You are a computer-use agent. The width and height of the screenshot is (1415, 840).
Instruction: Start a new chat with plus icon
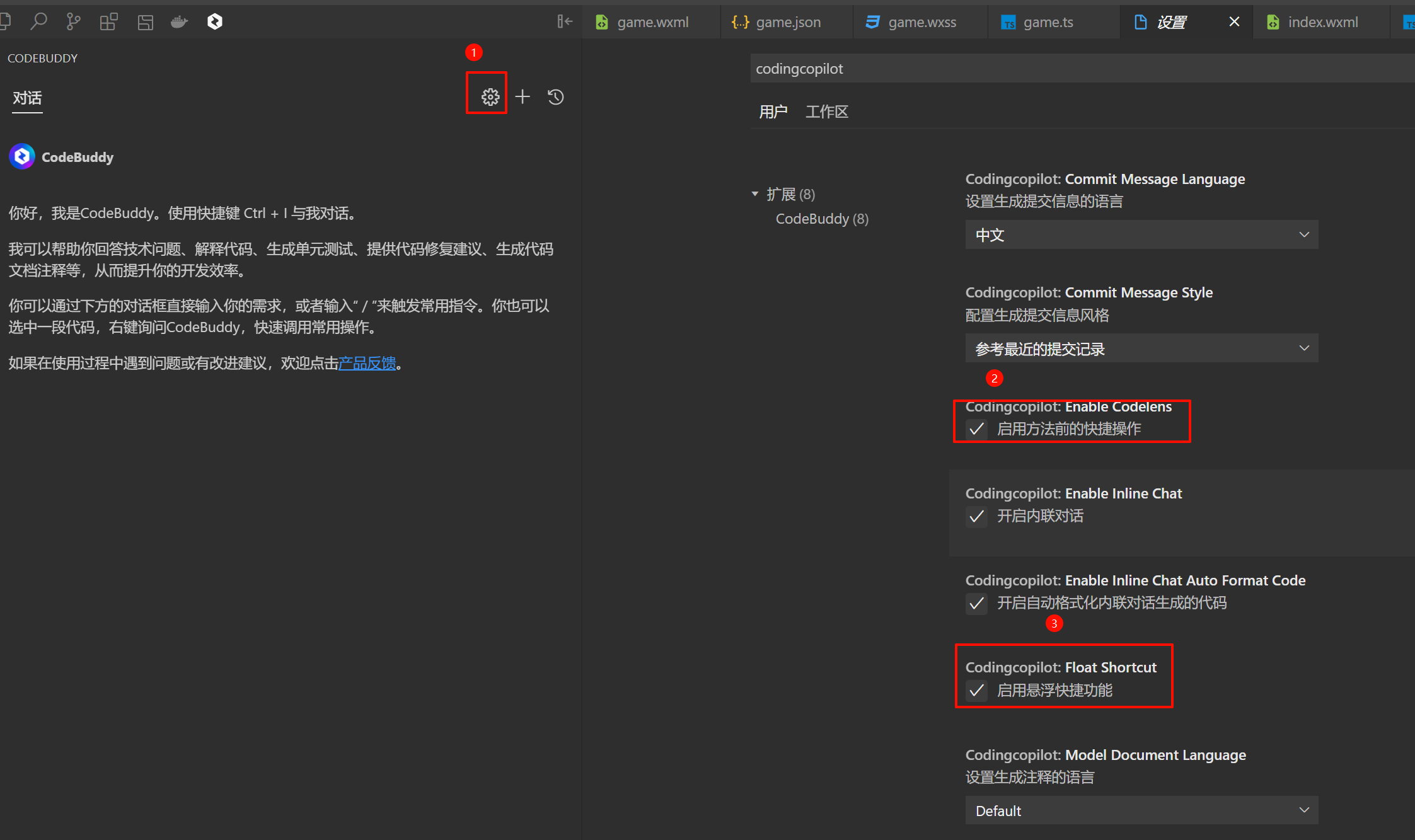point(523,96)
